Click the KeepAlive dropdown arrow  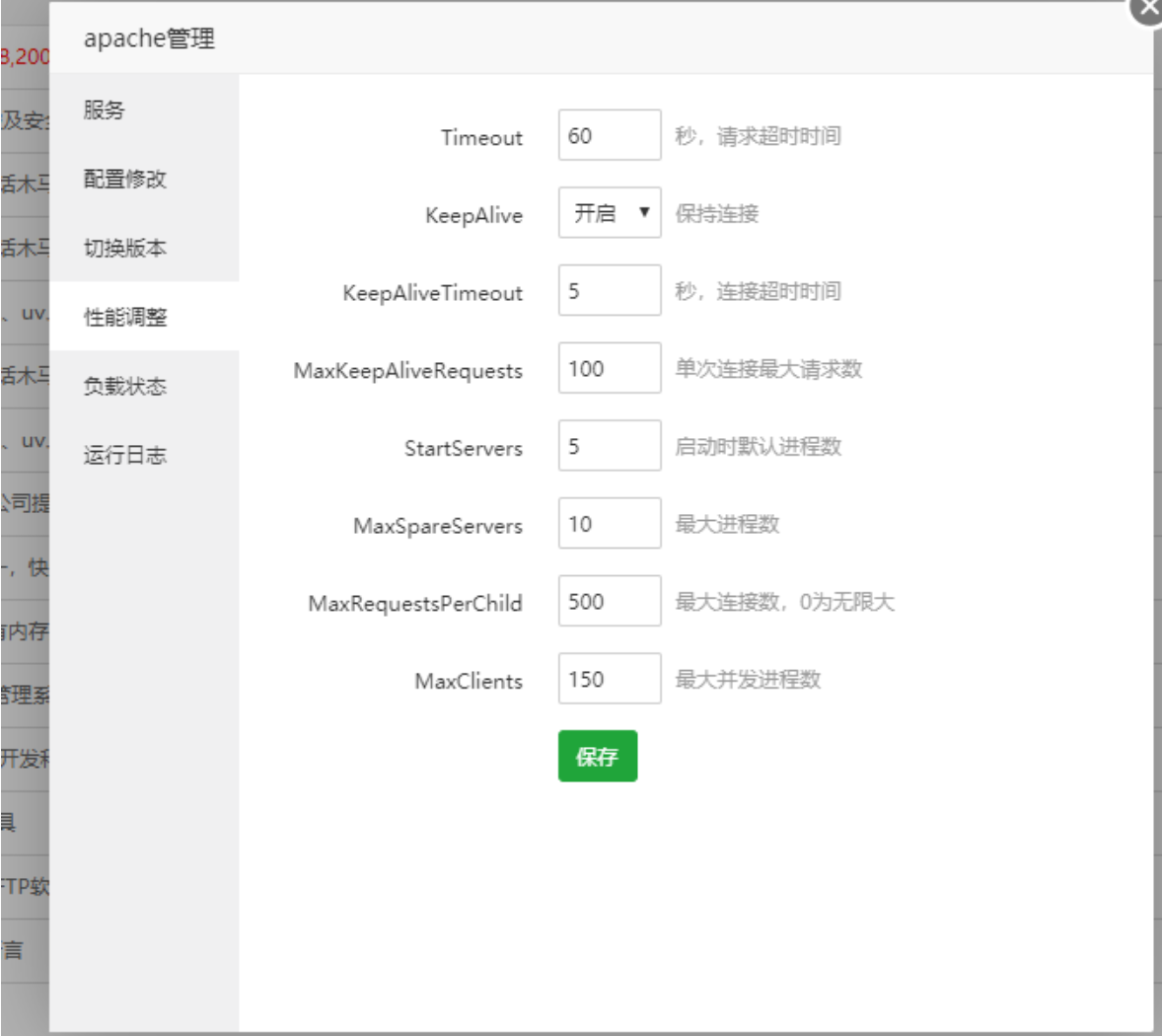pos(646,214)
